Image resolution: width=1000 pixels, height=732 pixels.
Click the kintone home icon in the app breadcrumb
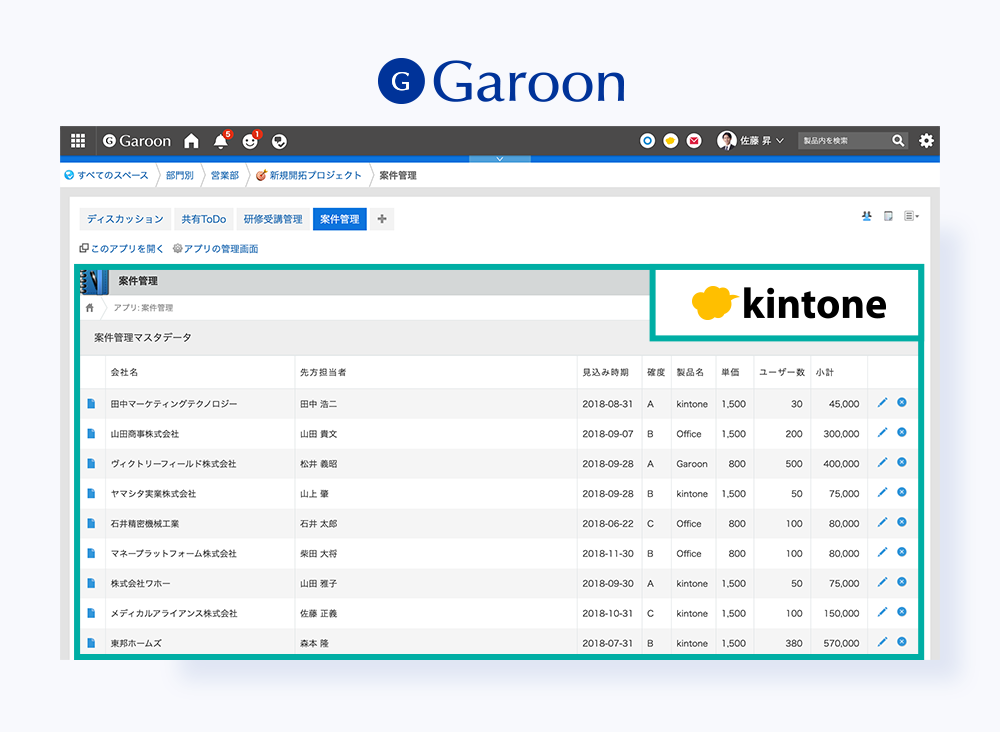tap(90, 308)
